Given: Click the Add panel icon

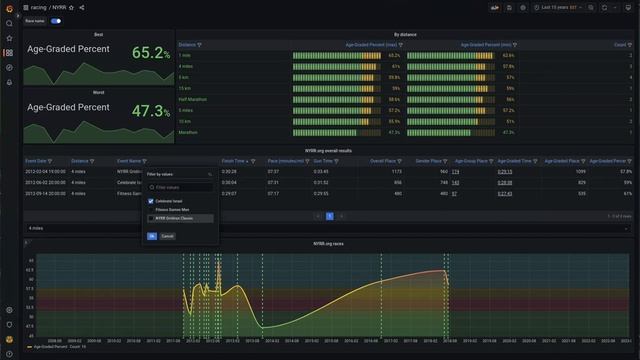Looking at the screenshot, I should 495,7.
